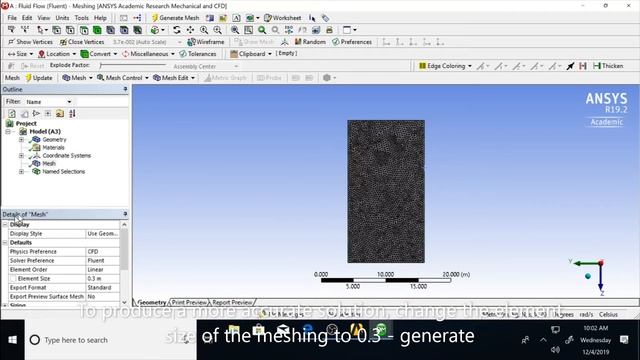Open the Location dropdown

(x=57, y=54)
